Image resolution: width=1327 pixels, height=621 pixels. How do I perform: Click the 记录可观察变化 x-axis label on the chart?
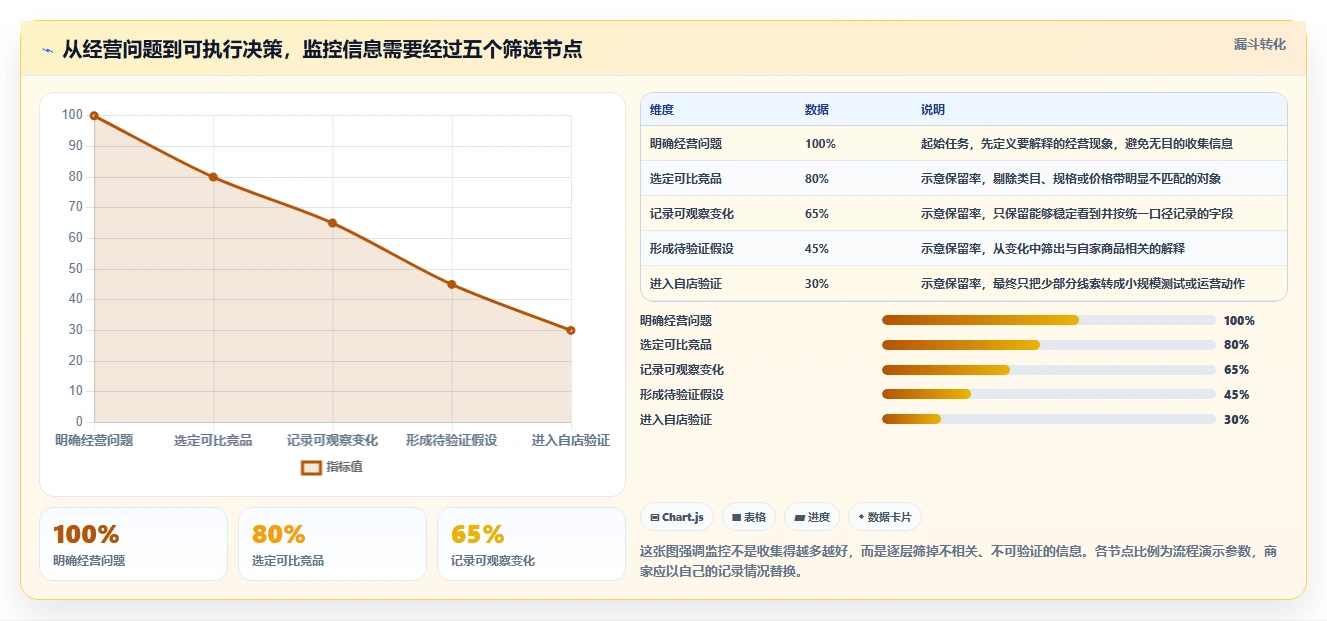click(332, 440)
